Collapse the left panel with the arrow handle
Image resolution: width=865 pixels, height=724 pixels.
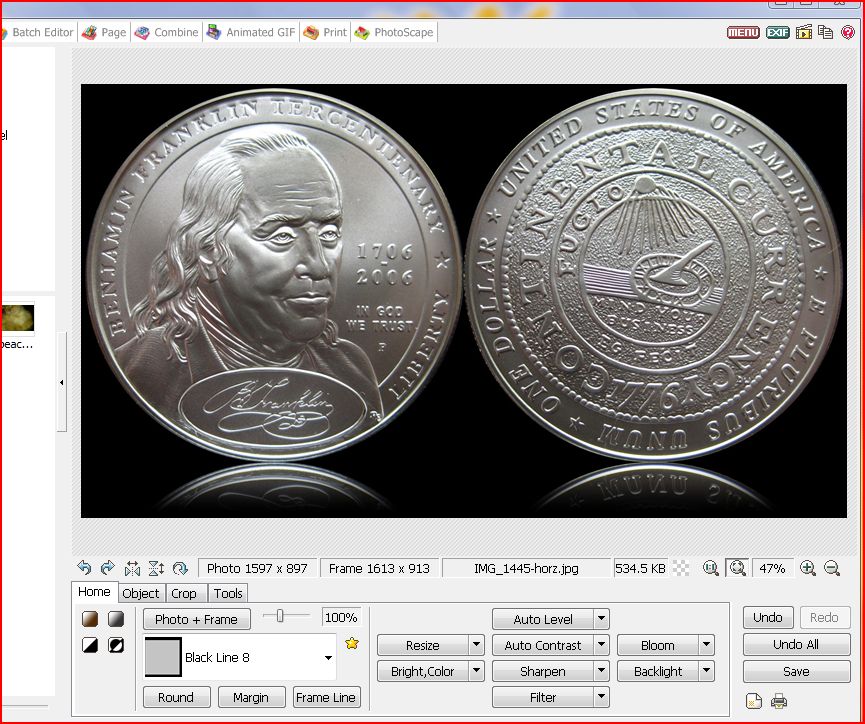pos(62,382)
